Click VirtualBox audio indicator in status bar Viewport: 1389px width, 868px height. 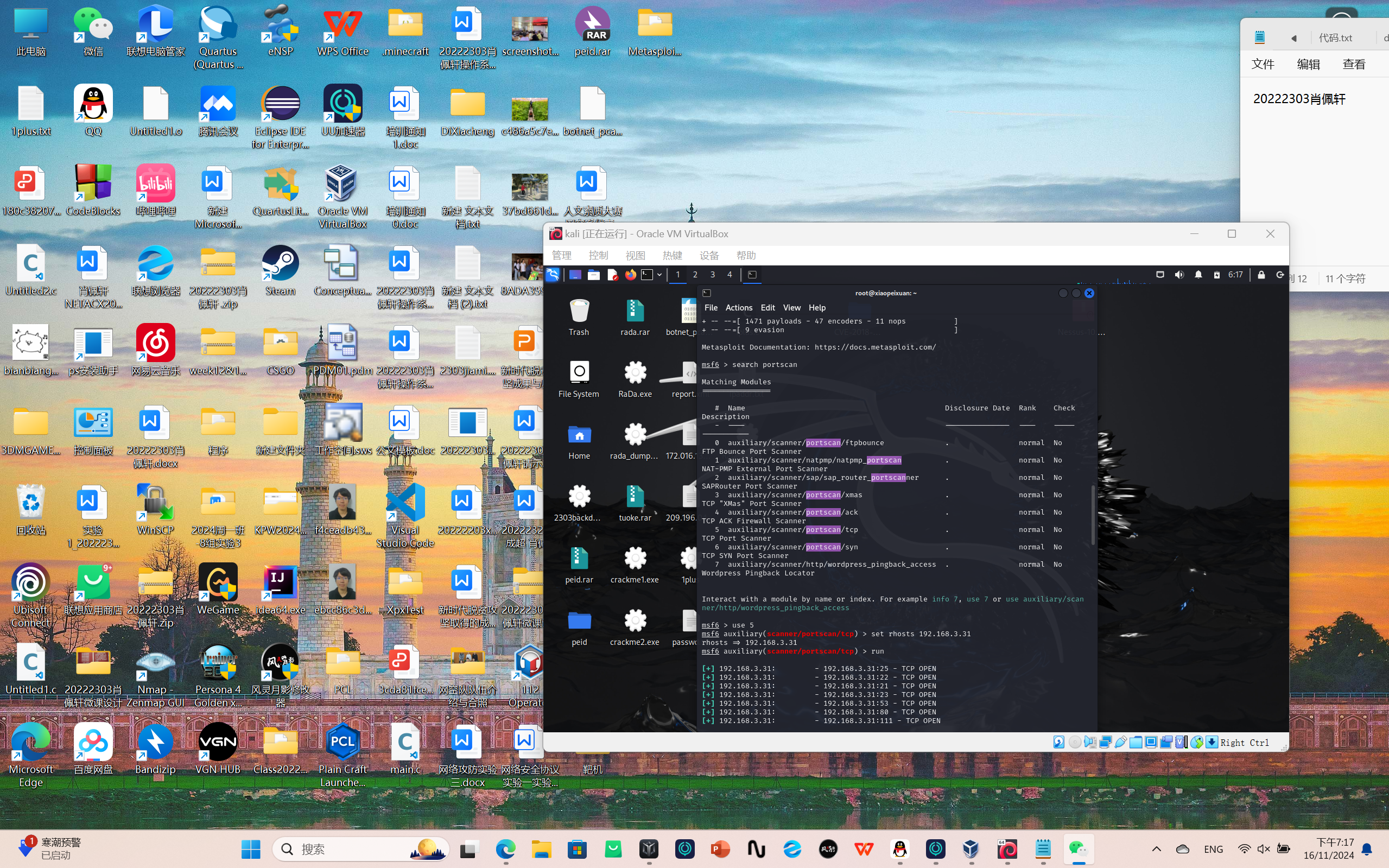pos(1090,742)
